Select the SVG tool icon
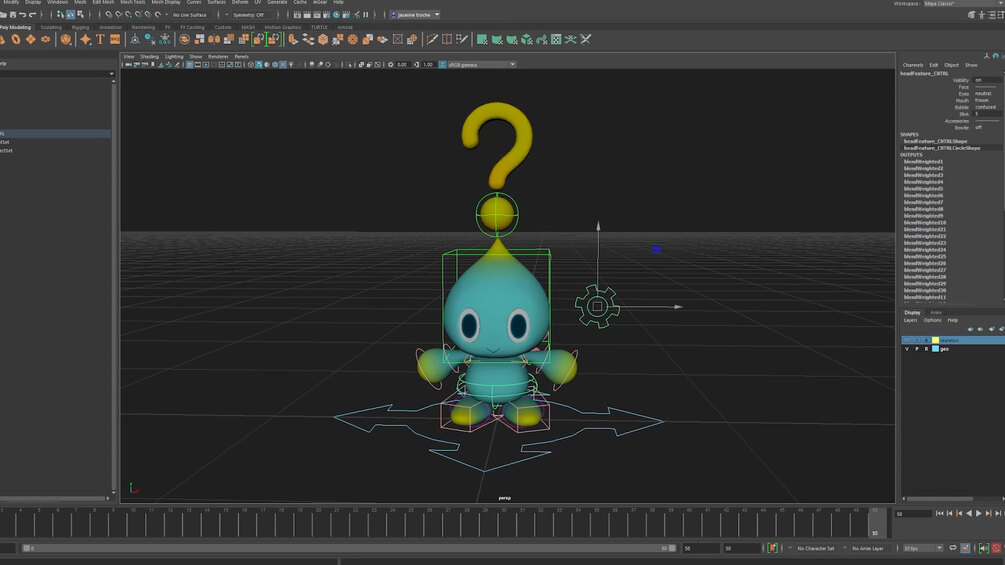Screen dimensions: 1005x565 115,39
